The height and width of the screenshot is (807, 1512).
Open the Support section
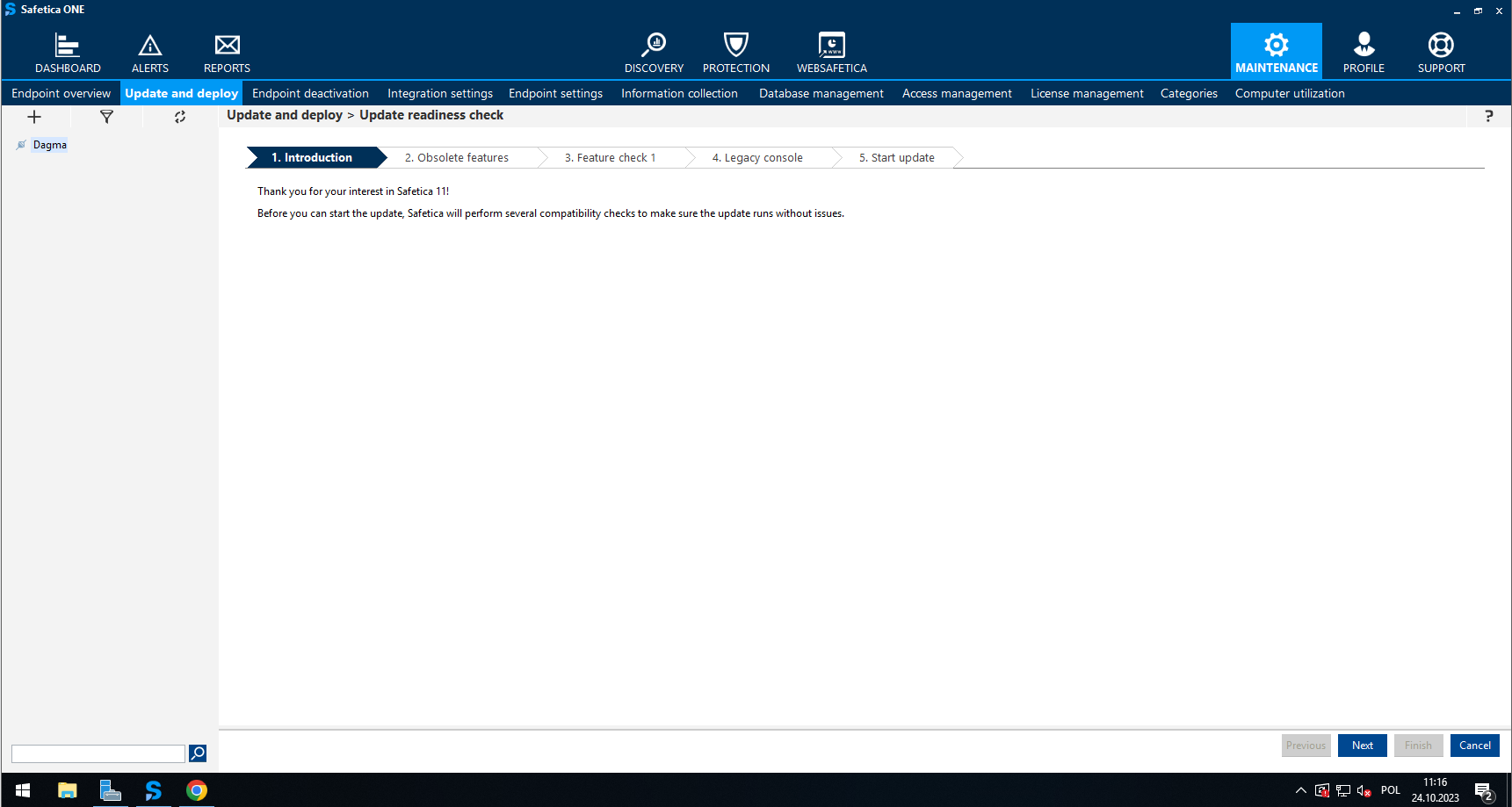pyautogui.click(x=1441, y=52)
